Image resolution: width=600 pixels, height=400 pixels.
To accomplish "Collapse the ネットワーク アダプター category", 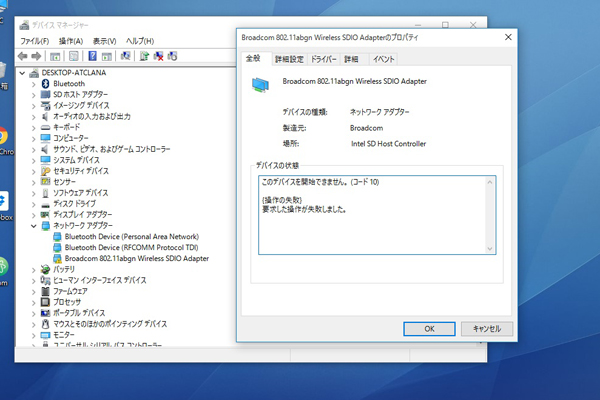I will click(34, 226).
